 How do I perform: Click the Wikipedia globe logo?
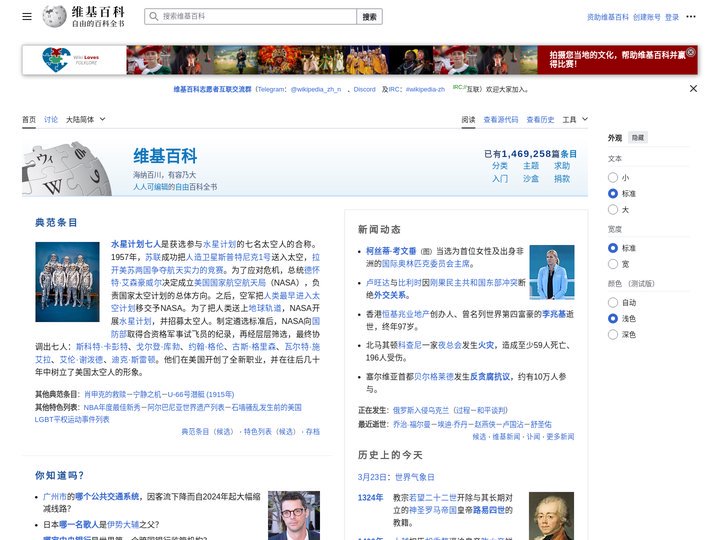[54, 17]
